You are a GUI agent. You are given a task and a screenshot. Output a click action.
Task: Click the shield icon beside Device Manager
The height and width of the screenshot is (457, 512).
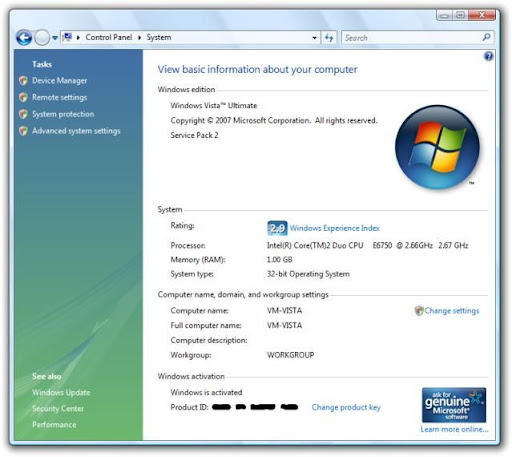click(x=23, y=81)
